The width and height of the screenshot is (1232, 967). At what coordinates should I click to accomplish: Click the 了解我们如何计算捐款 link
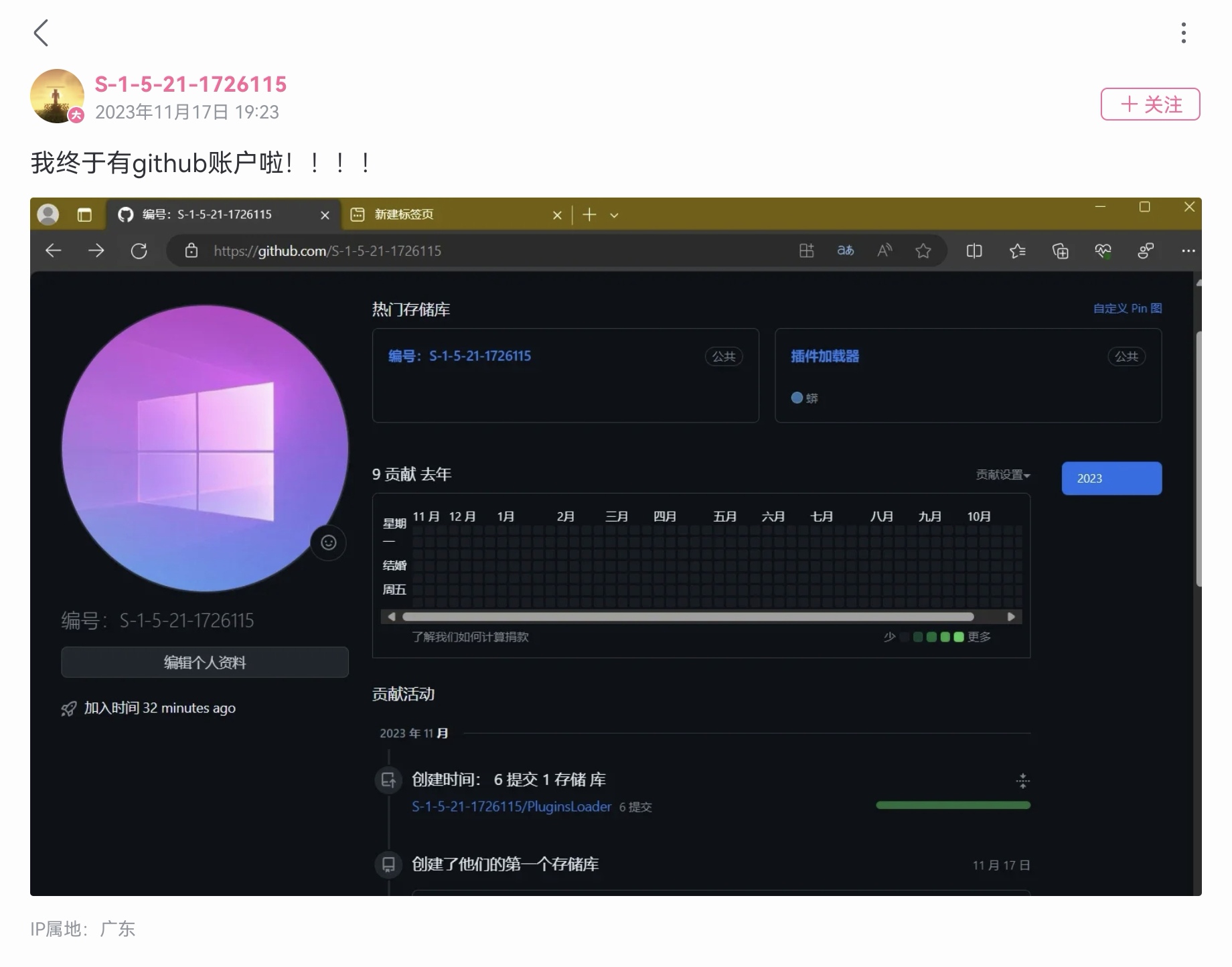click(x=470, y=637)
